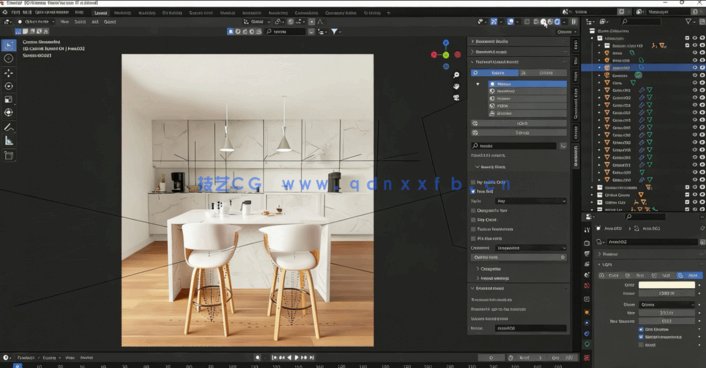This screenshot has width=706, height=368.
Task: Click the Blender logo menu icon
Action: coord(5,13)
